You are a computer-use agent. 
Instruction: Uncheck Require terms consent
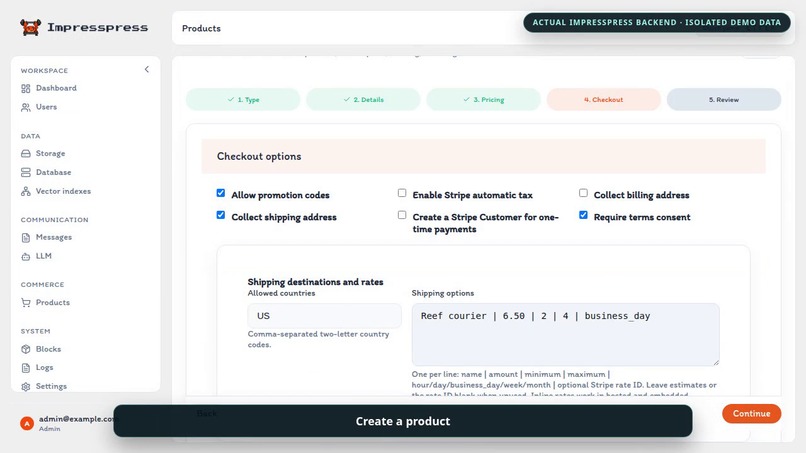(x=583, y=215)
